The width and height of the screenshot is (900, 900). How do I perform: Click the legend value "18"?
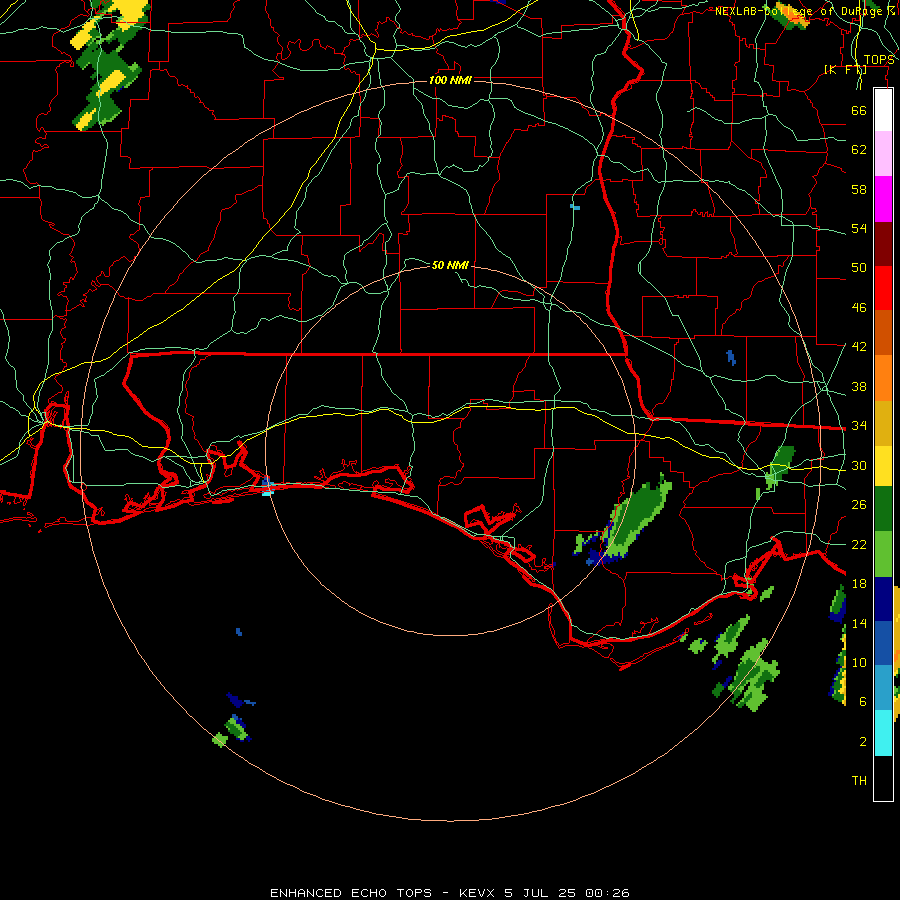(x=859, y=584)
